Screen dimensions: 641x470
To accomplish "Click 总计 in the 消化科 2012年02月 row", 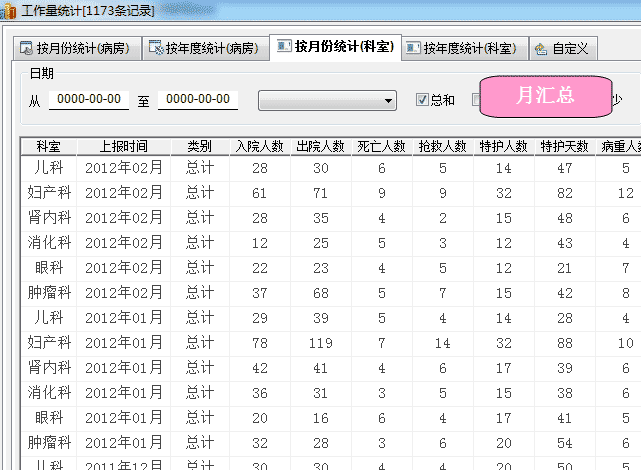I will point(200,243).
